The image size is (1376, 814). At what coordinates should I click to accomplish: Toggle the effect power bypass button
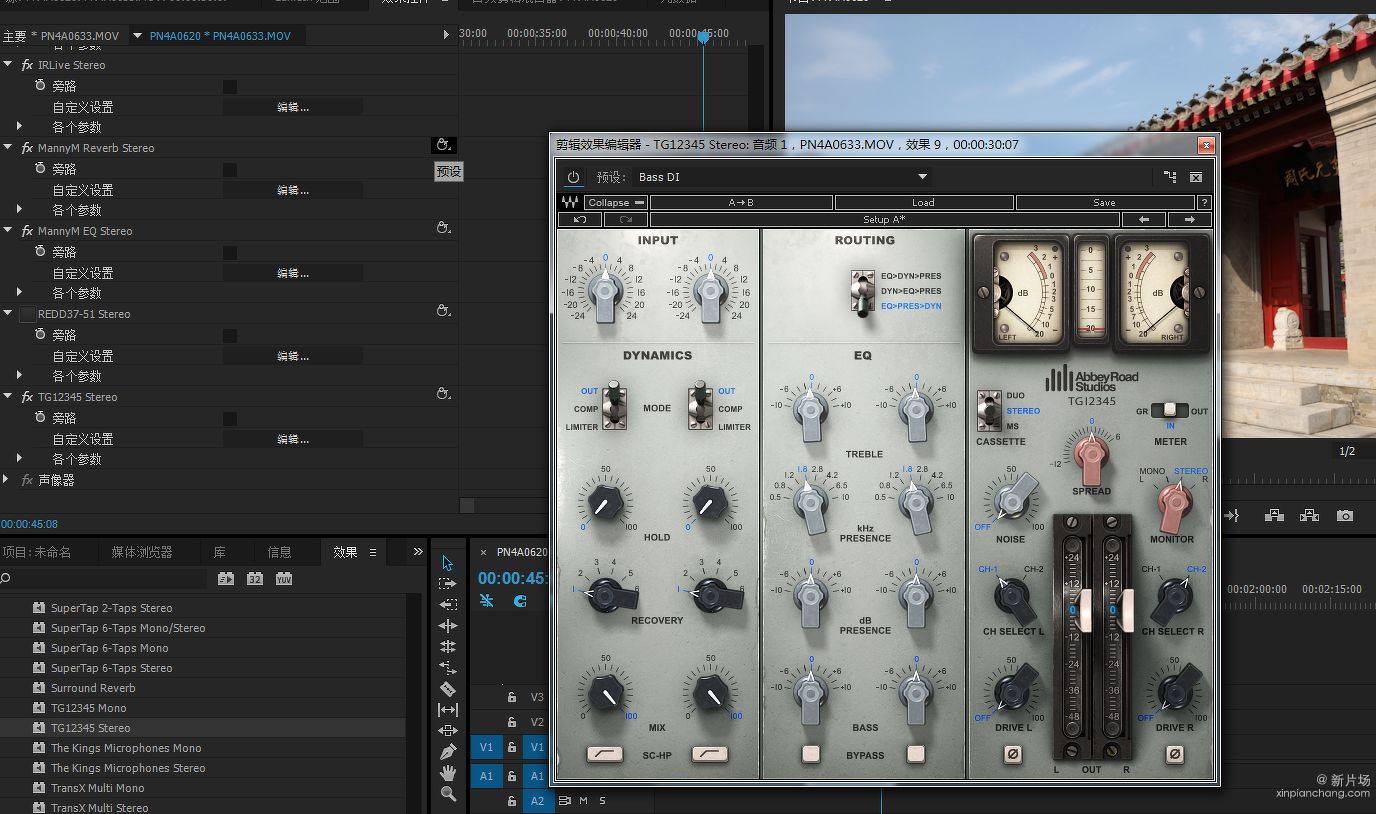[x=573, y=177]
